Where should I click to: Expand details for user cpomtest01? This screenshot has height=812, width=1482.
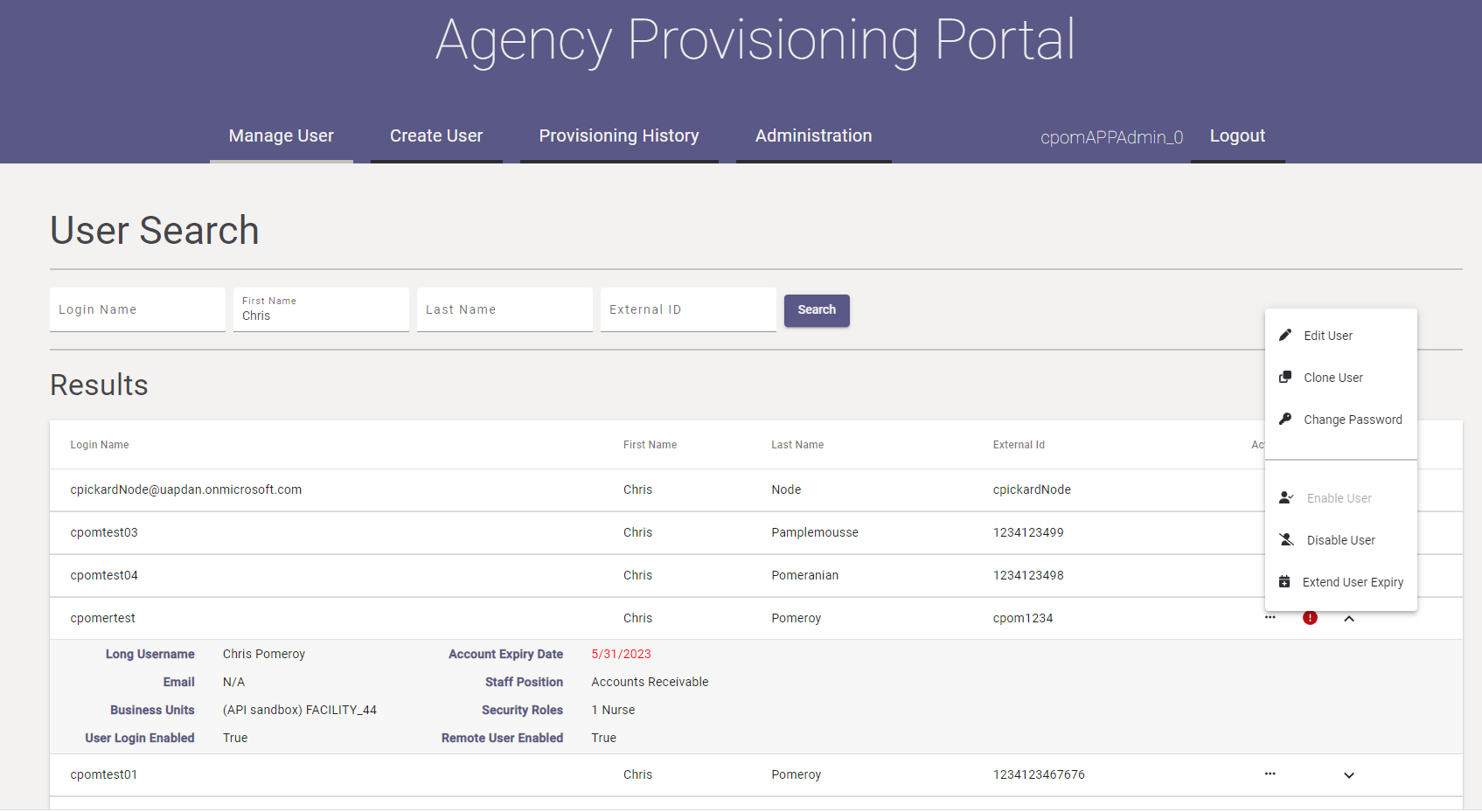(1349, 774)
